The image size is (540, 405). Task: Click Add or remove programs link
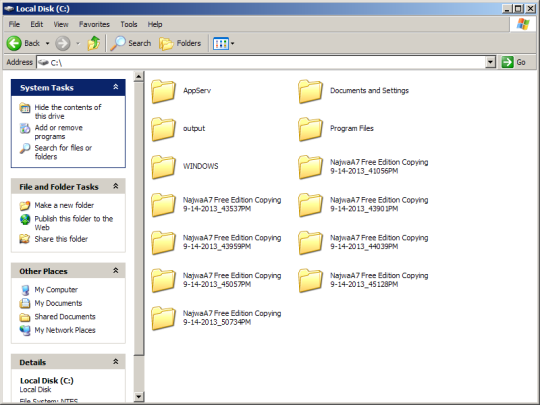pos(59,132)
